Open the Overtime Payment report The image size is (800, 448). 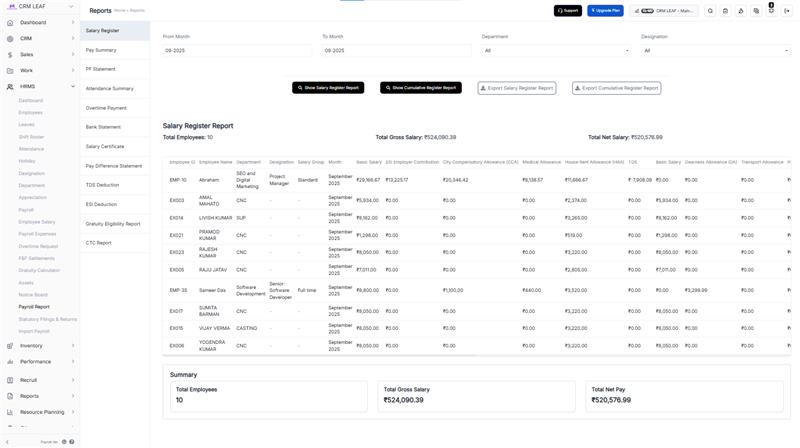[115, 108]
